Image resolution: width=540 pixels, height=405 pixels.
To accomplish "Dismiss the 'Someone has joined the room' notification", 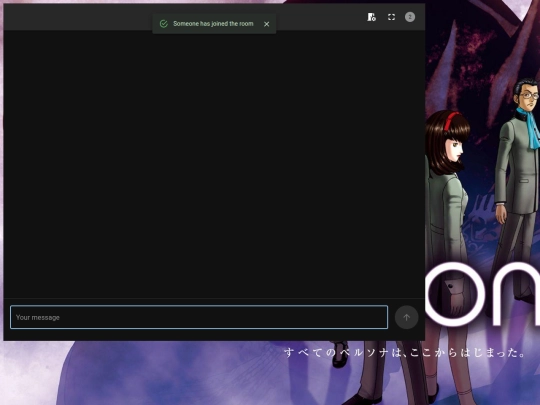I will [x=267, y=24].
